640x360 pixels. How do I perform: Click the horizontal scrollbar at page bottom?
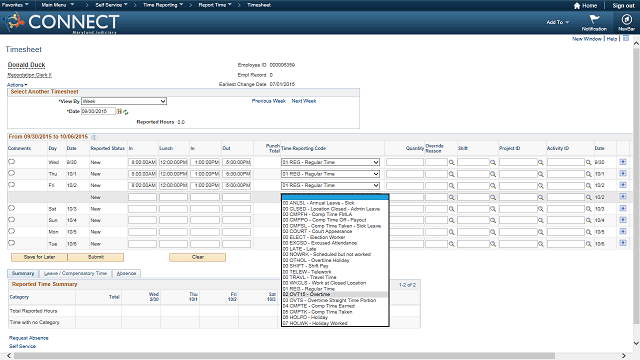[x=284, y=356]
